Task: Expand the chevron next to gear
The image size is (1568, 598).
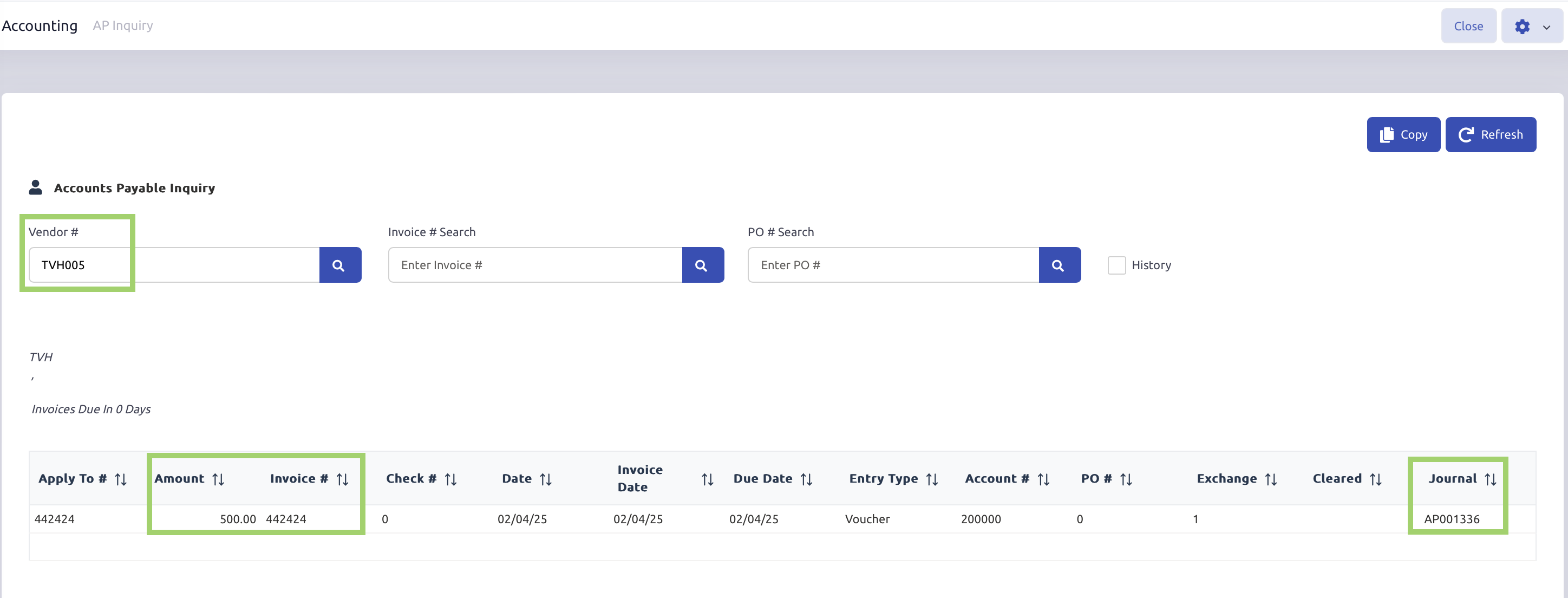Action: click(x=1546, y=28)
